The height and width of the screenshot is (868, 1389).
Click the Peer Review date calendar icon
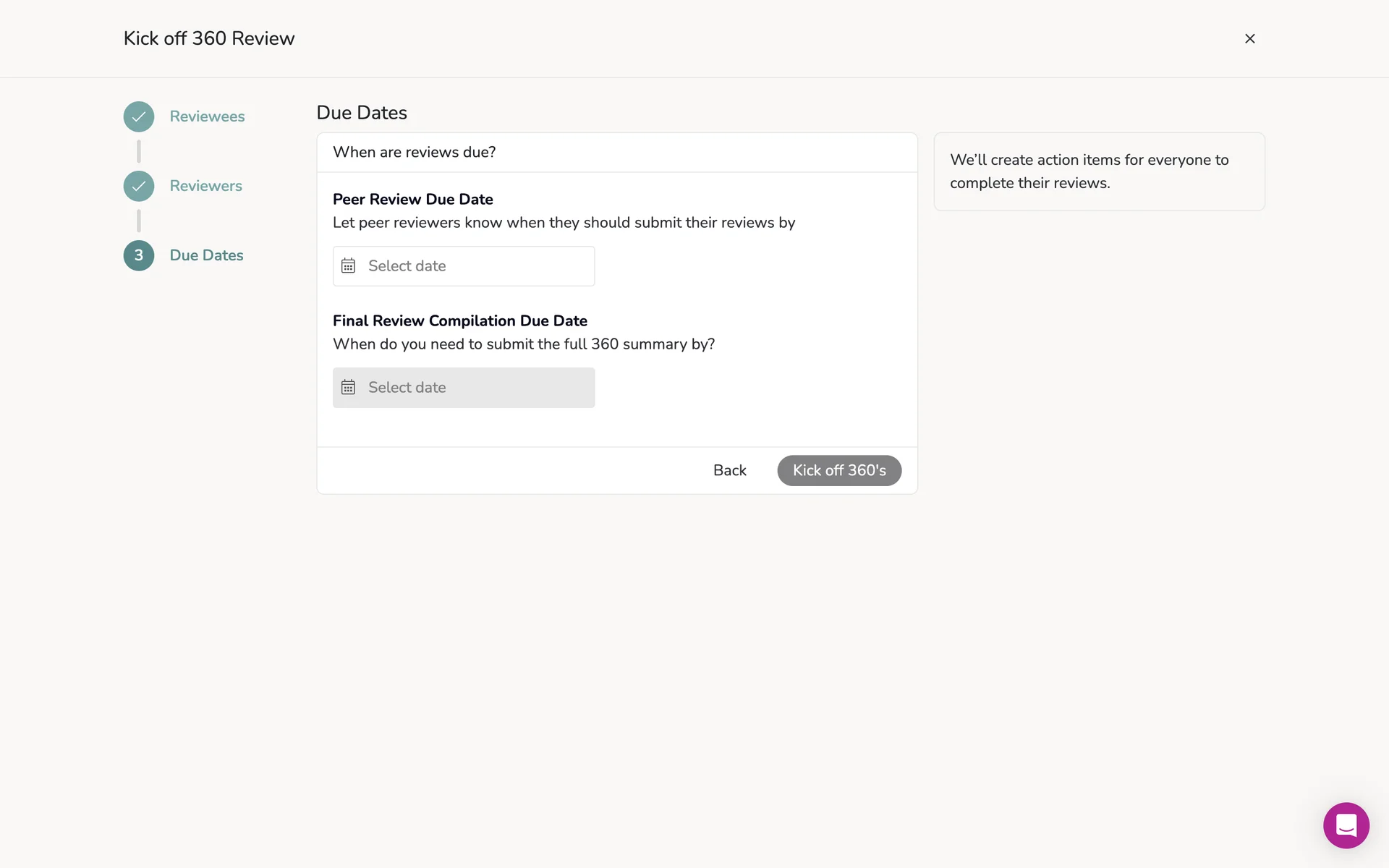[x=349, y=266]
